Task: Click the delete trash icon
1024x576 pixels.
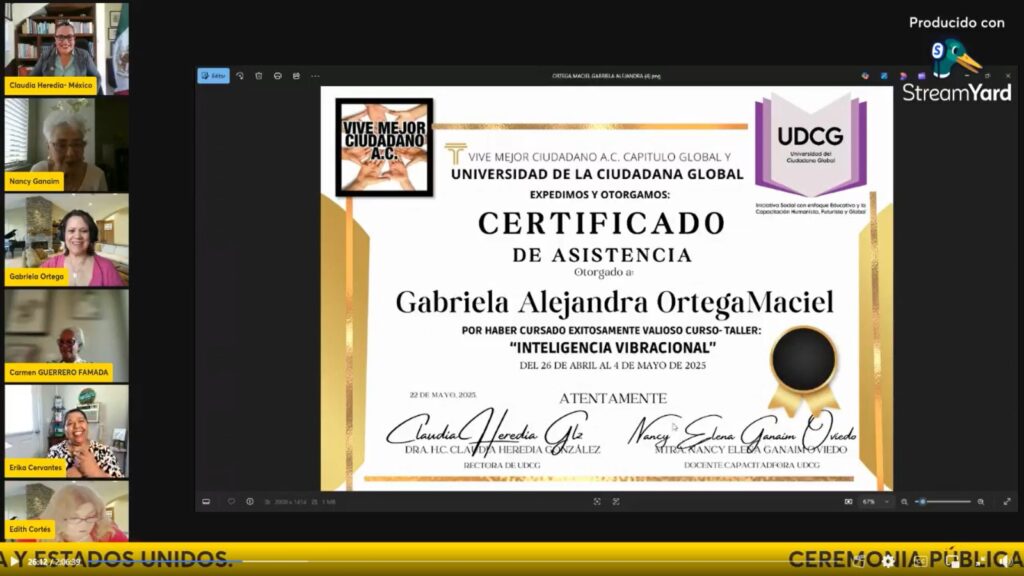Action: (259, 76)
